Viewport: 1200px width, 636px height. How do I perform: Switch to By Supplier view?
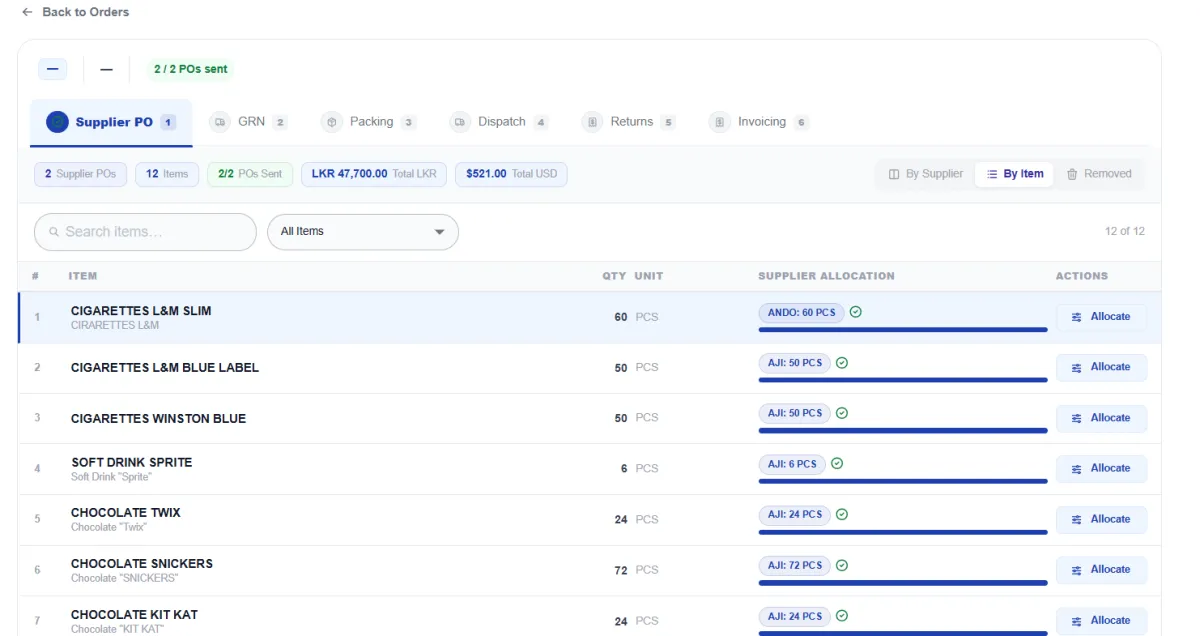tap(925, 174)
